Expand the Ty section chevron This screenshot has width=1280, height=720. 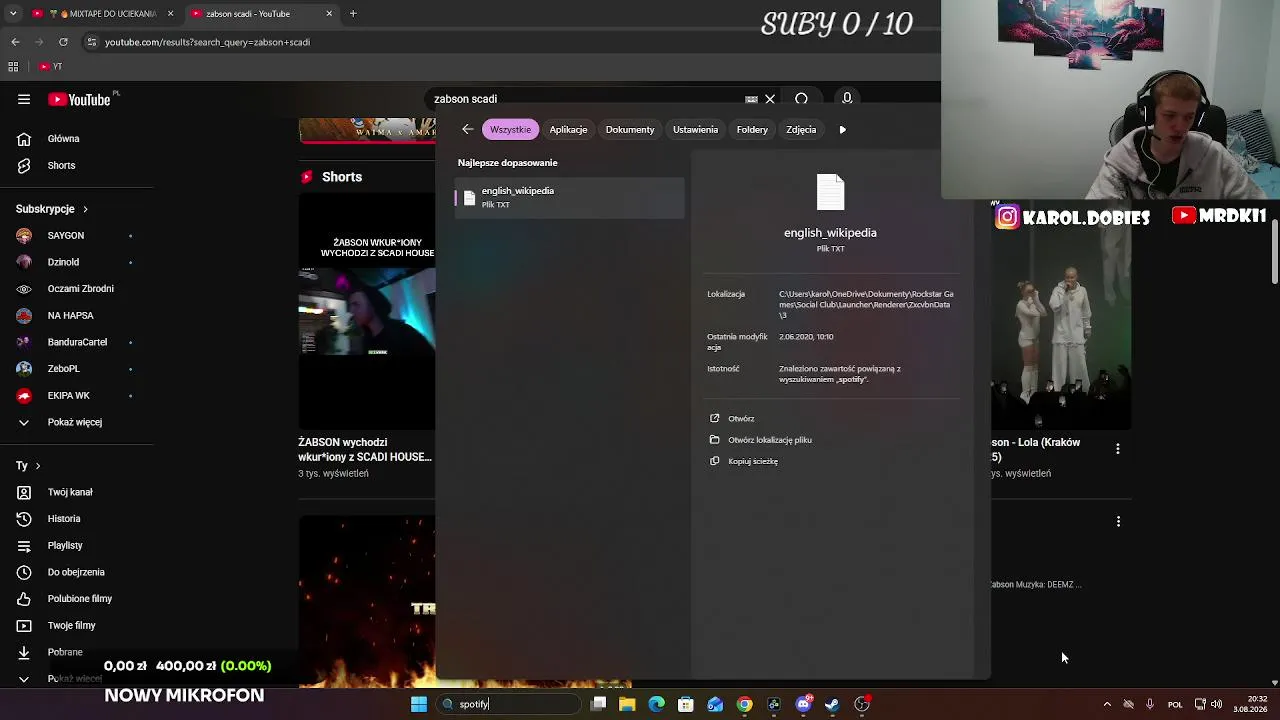click(x=38, y=466)
